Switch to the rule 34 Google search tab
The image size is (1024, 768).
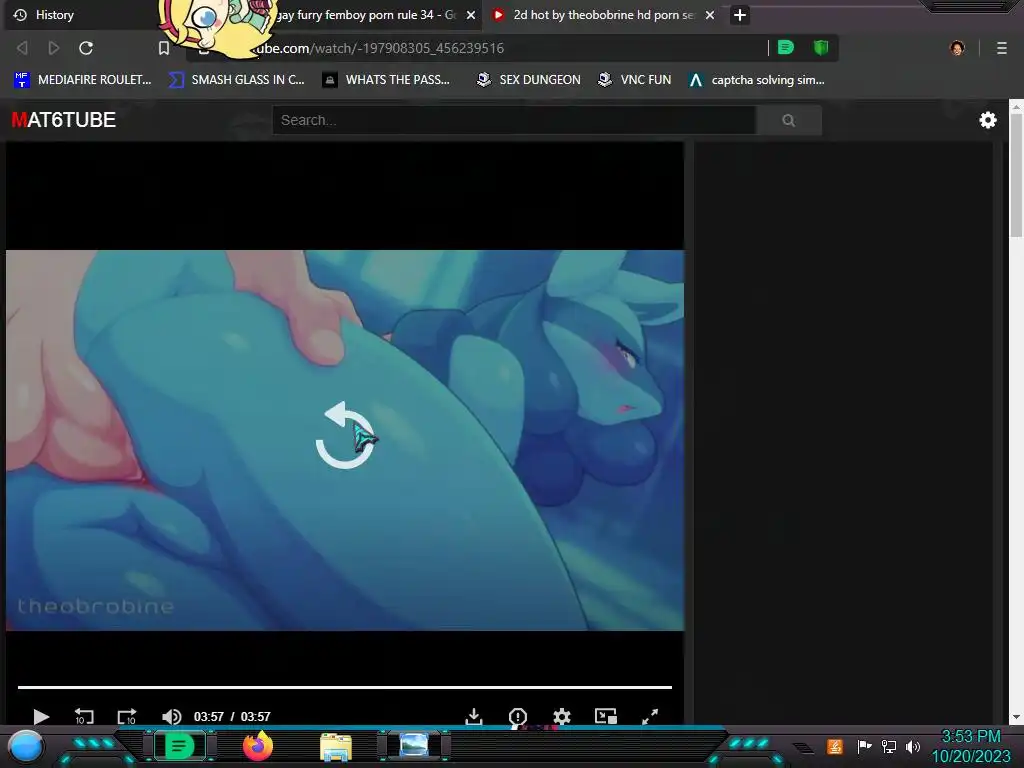[366, 15]
